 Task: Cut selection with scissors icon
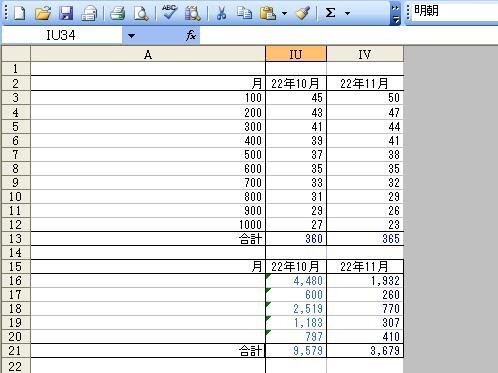pos(221,13)
